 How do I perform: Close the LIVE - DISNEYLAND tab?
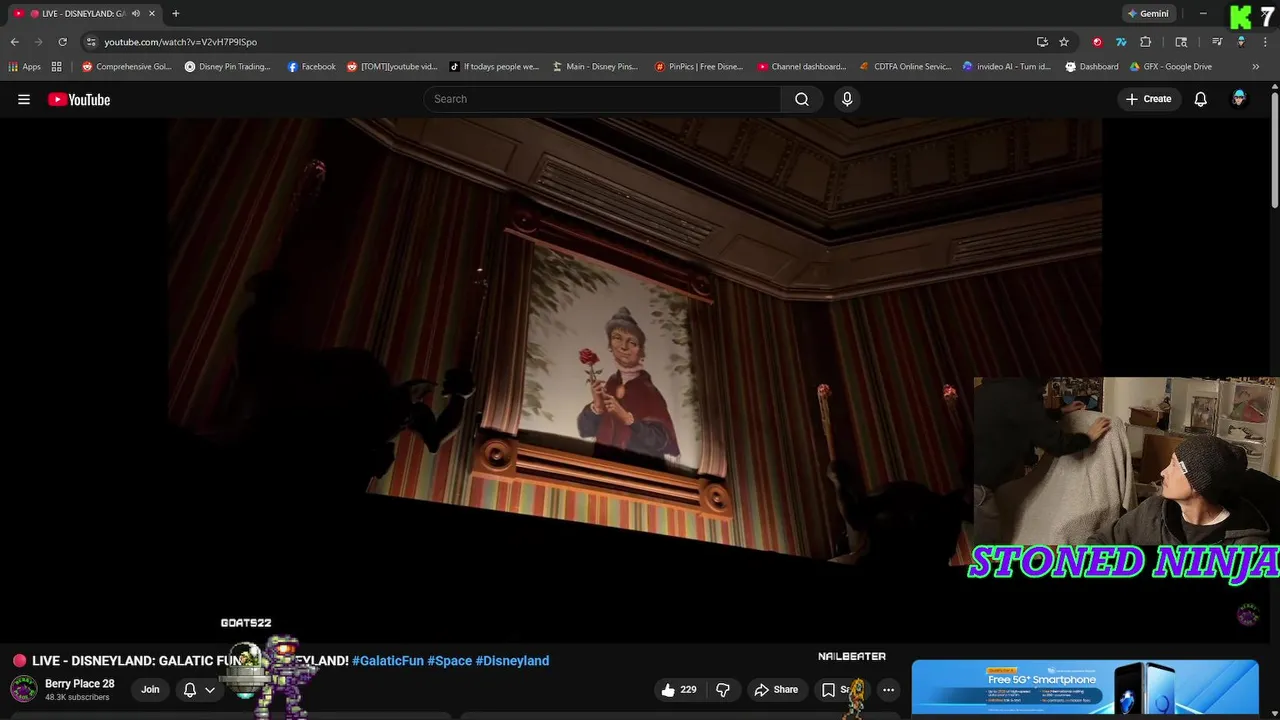(x=151, y=14)
